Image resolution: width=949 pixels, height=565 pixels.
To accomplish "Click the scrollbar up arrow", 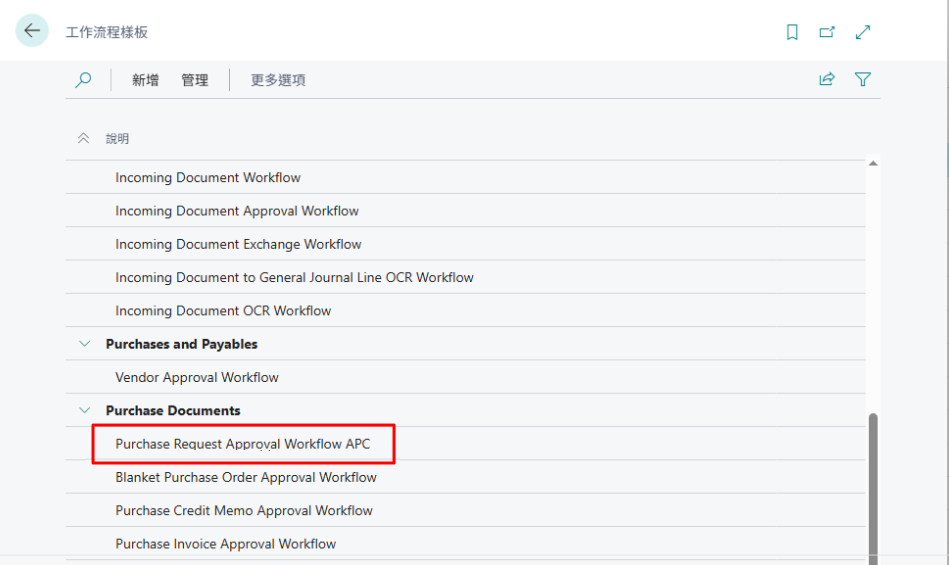I will [x=873, y=163].
